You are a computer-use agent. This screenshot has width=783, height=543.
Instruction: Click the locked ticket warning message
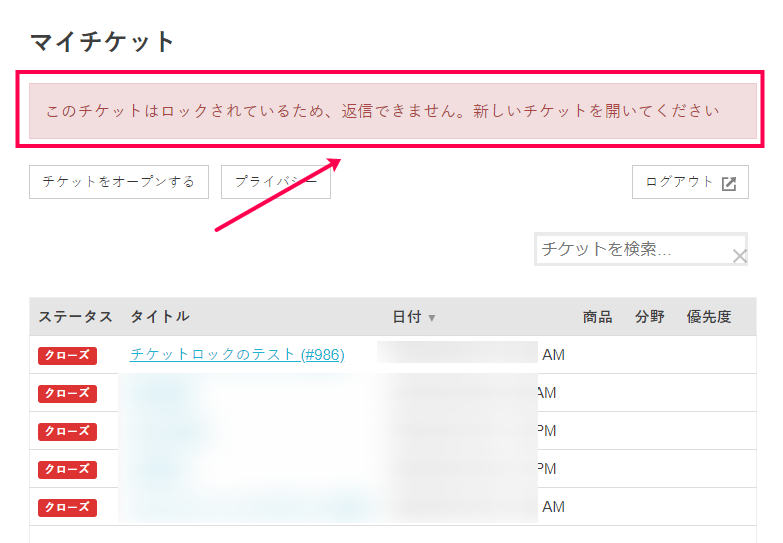[393, 111]
